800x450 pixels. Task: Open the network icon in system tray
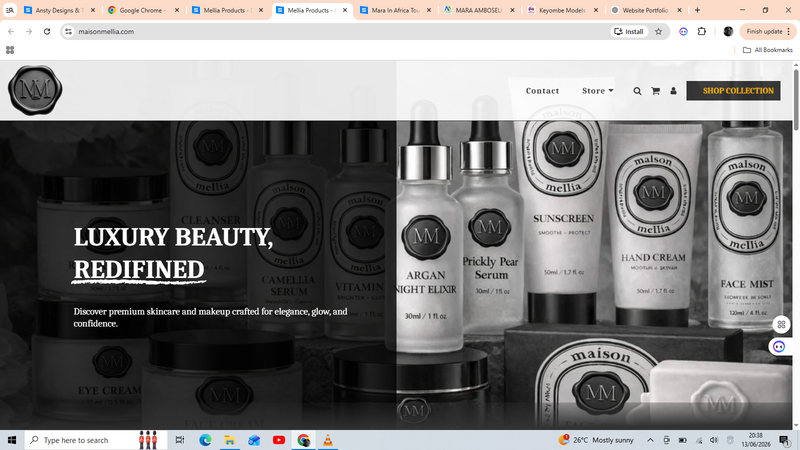(699, 440)
